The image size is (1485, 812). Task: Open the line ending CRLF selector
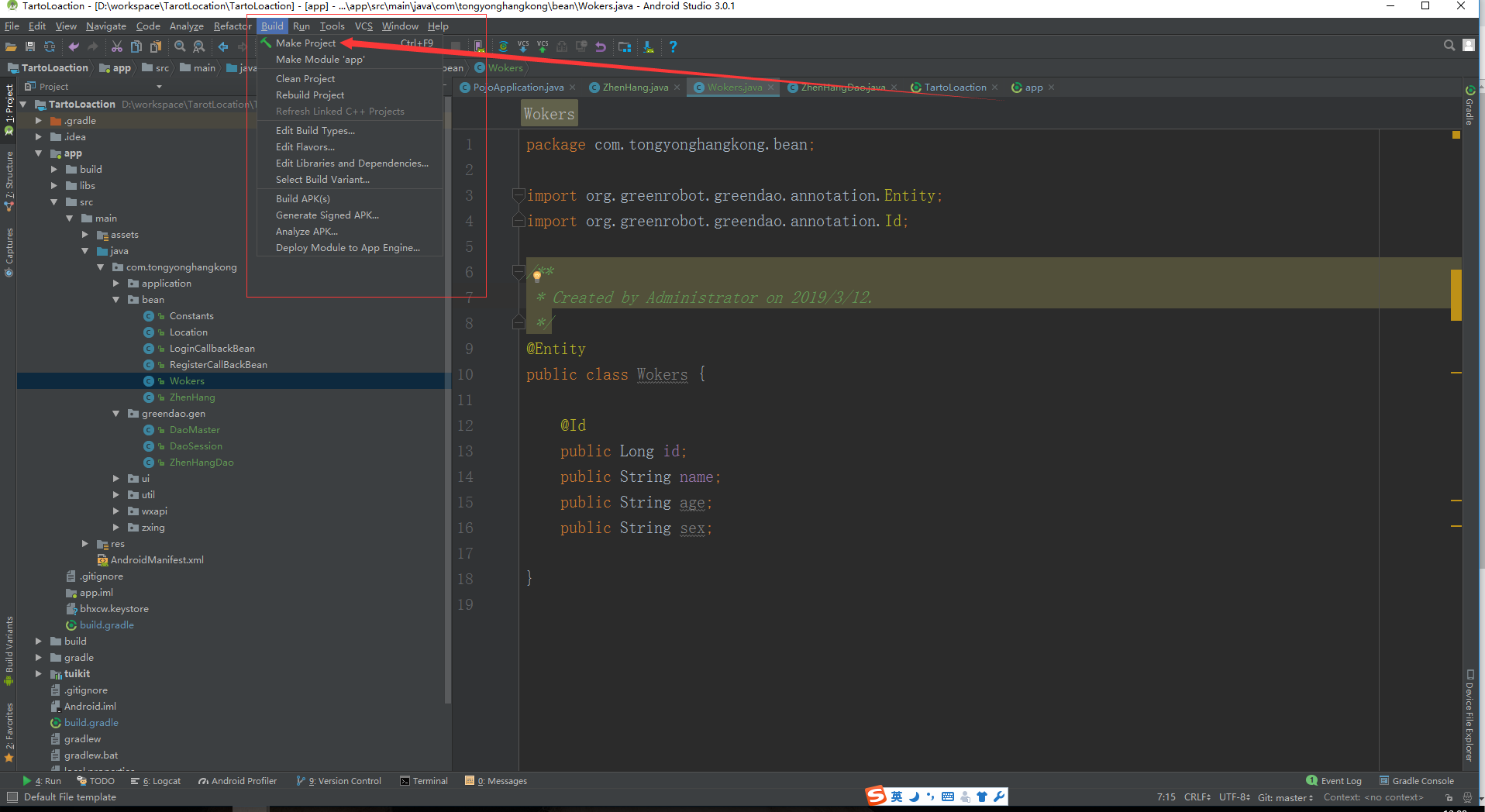click(x=1197, y=797)
